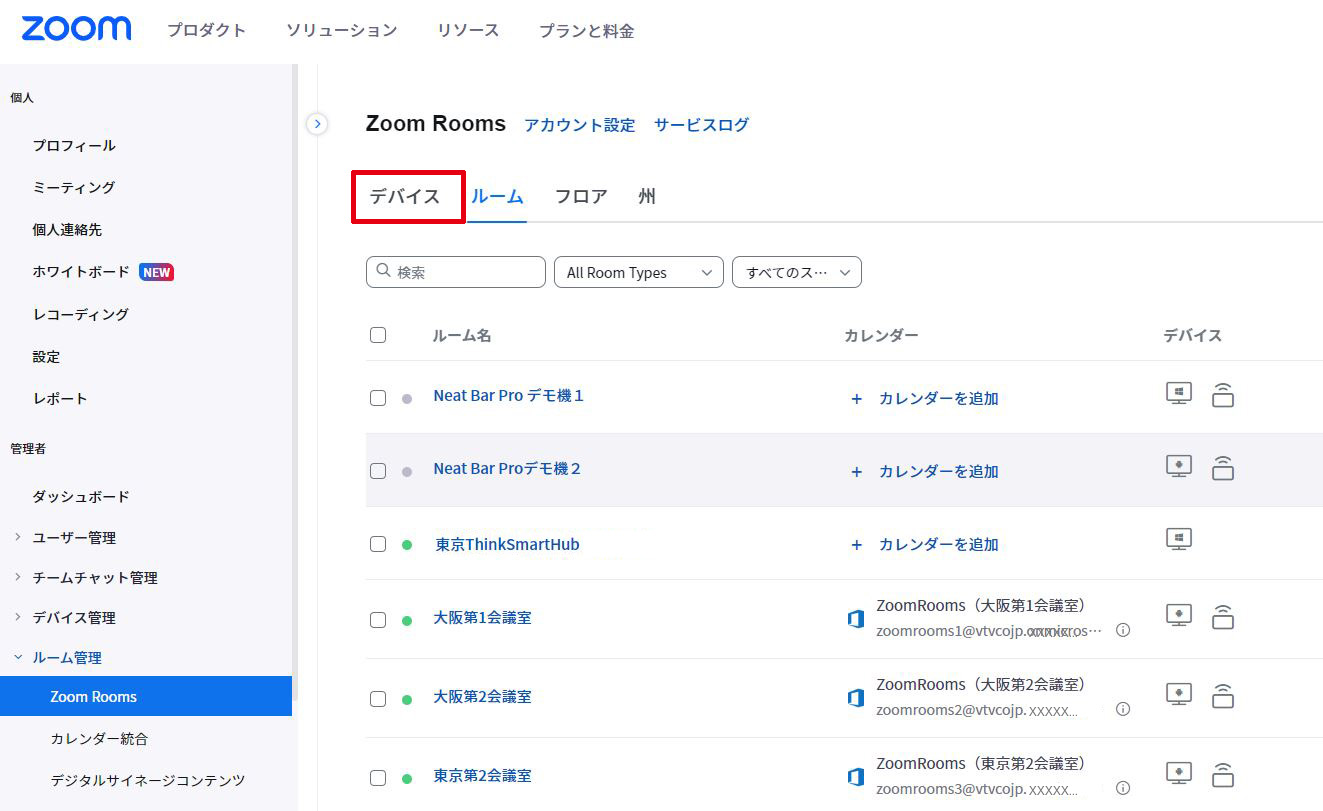Image resolution: width=1323 pixels, height=811 pixels.
Task: Select the ルーム tab
Action: tap(497, 197)
